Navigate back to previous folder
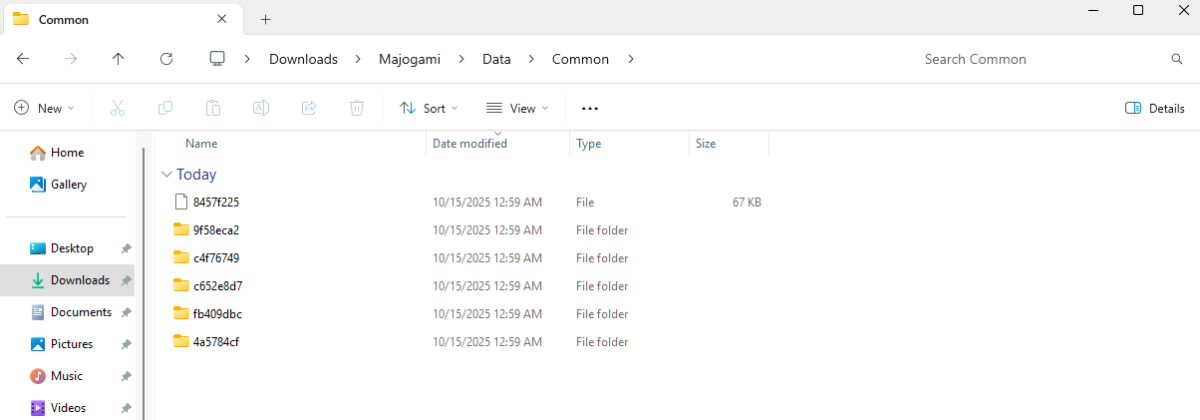The image size is (1200, 420). tap(23, 59)
